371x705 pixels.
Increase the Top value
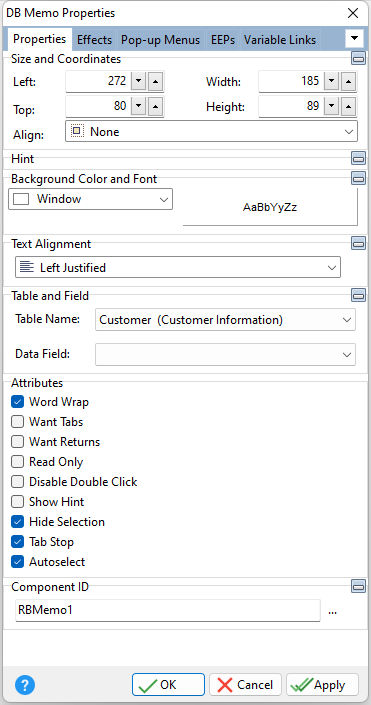[155, 106]
